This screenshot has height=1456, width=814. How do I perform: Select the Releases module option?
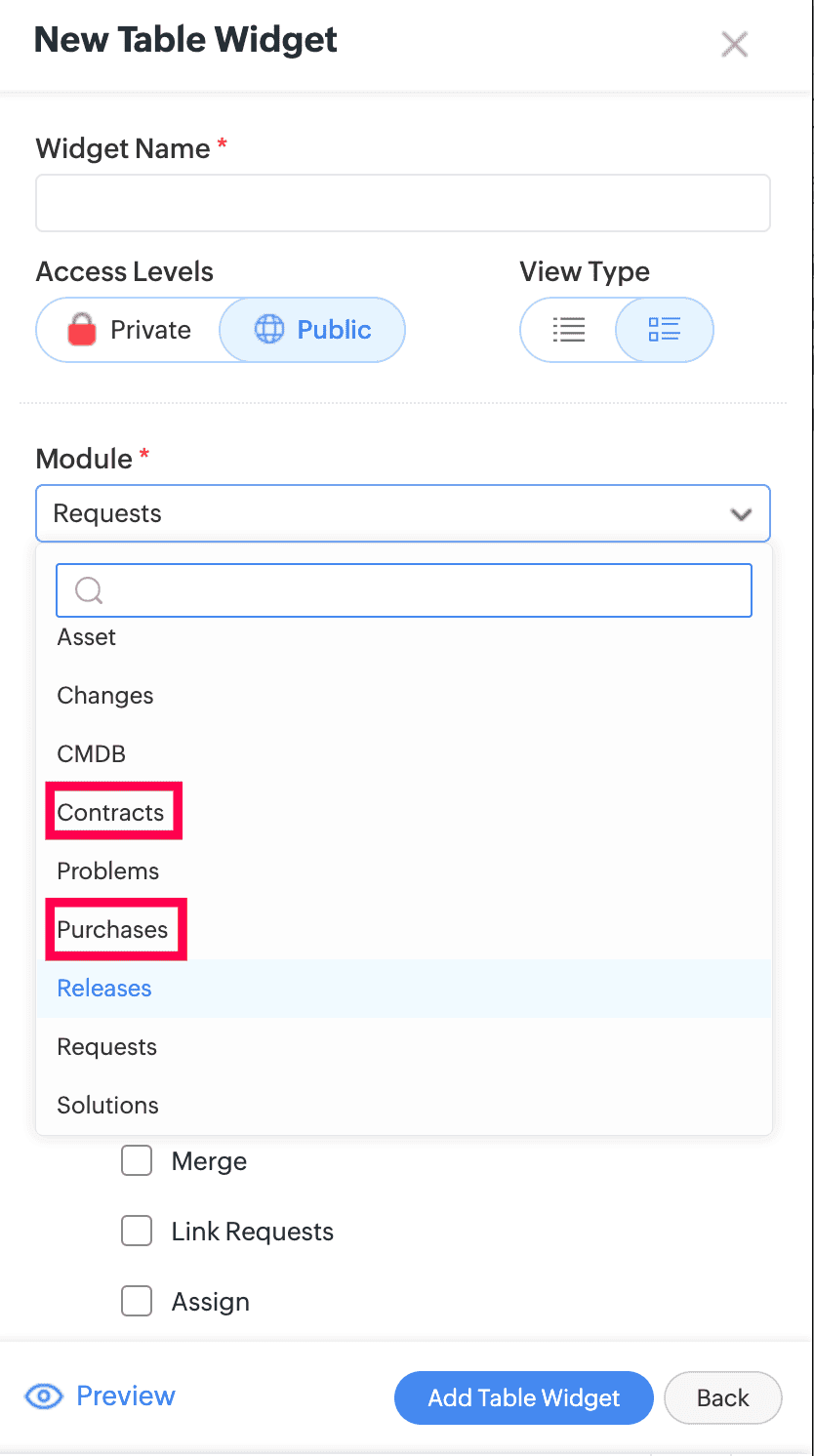[x=104, y=989]
